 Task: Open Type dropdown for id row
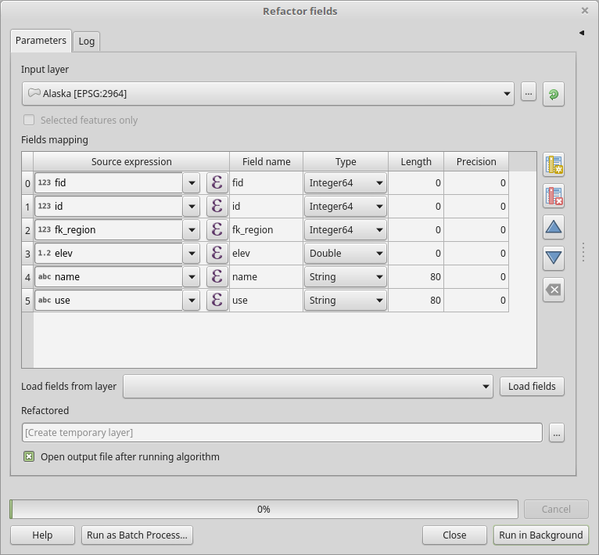pos(345,207)
